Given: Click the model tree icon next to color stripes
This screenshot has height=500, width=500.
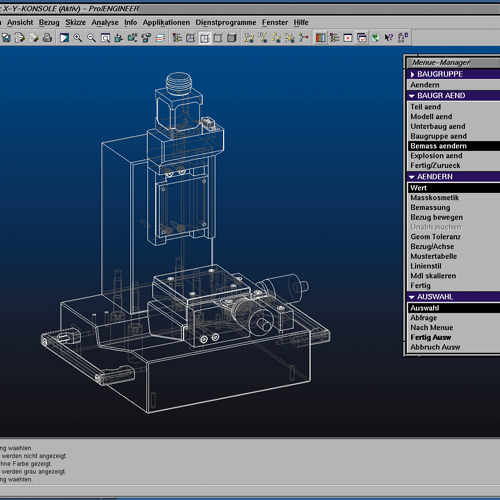Looking at the screenshot, I should [x=334, y=38].
